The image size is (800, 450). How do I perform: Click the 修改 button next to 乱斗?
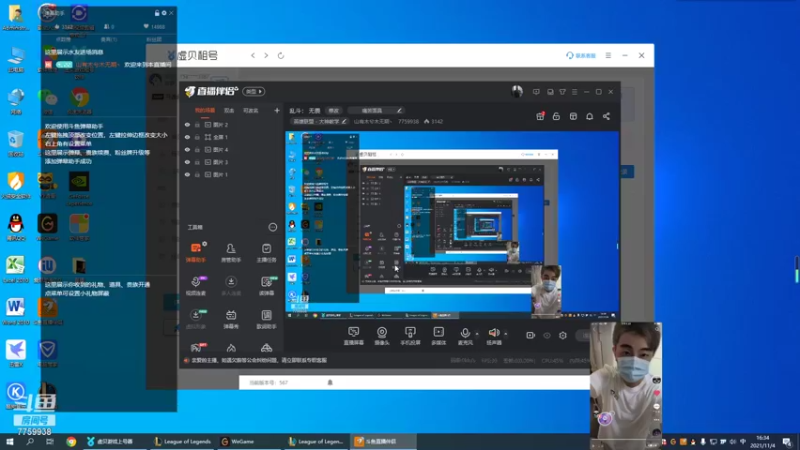point(333,110)
